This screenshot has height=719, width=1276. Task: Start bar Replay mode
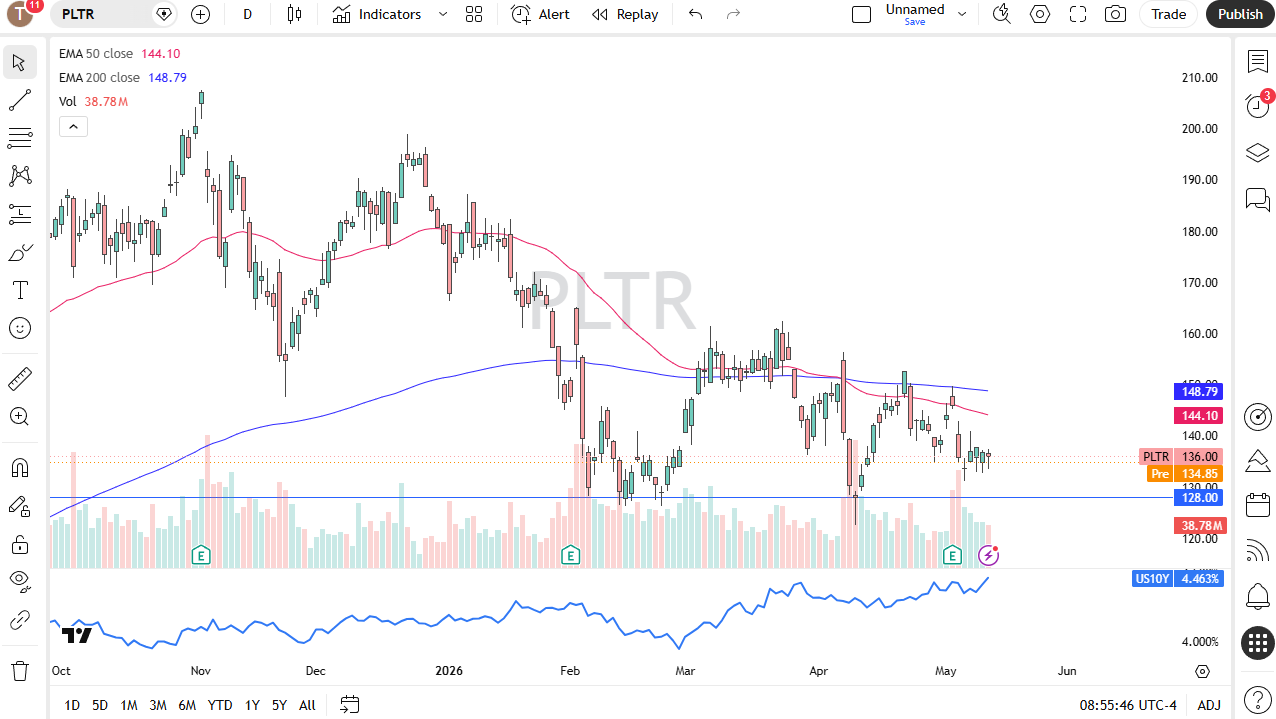[625, 14]
